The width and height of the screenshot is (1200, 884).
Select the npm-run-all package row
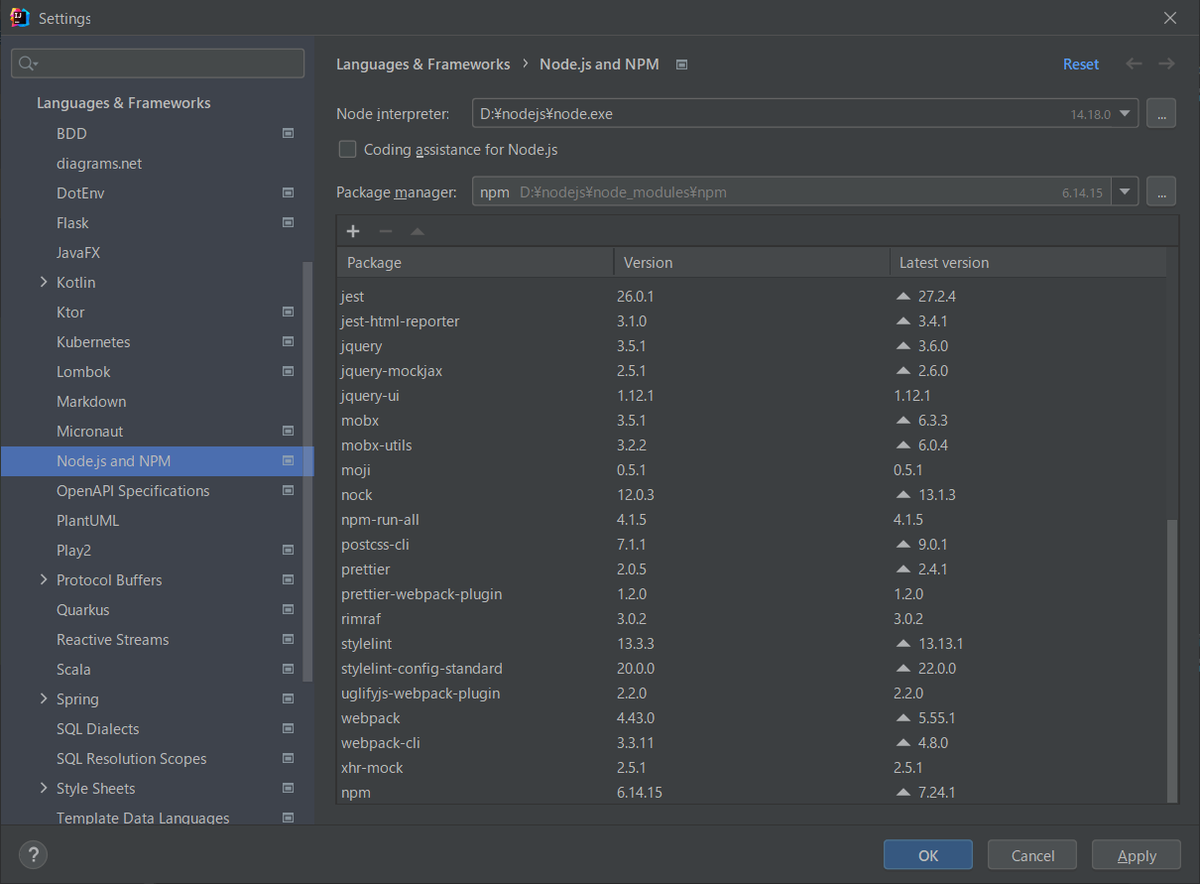pyautogui.click(x=752, y=520)
